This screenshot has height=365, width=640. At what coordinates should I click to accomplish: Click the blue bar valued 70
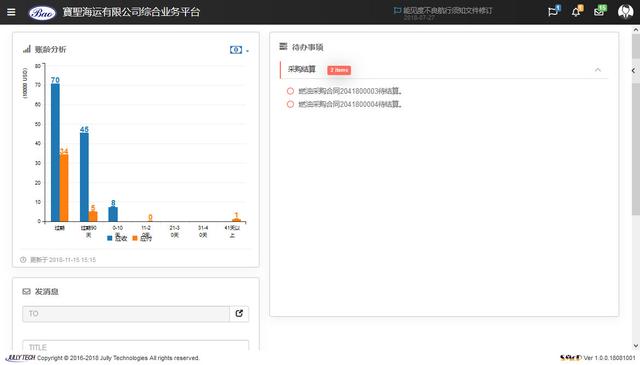coord(55,152)
